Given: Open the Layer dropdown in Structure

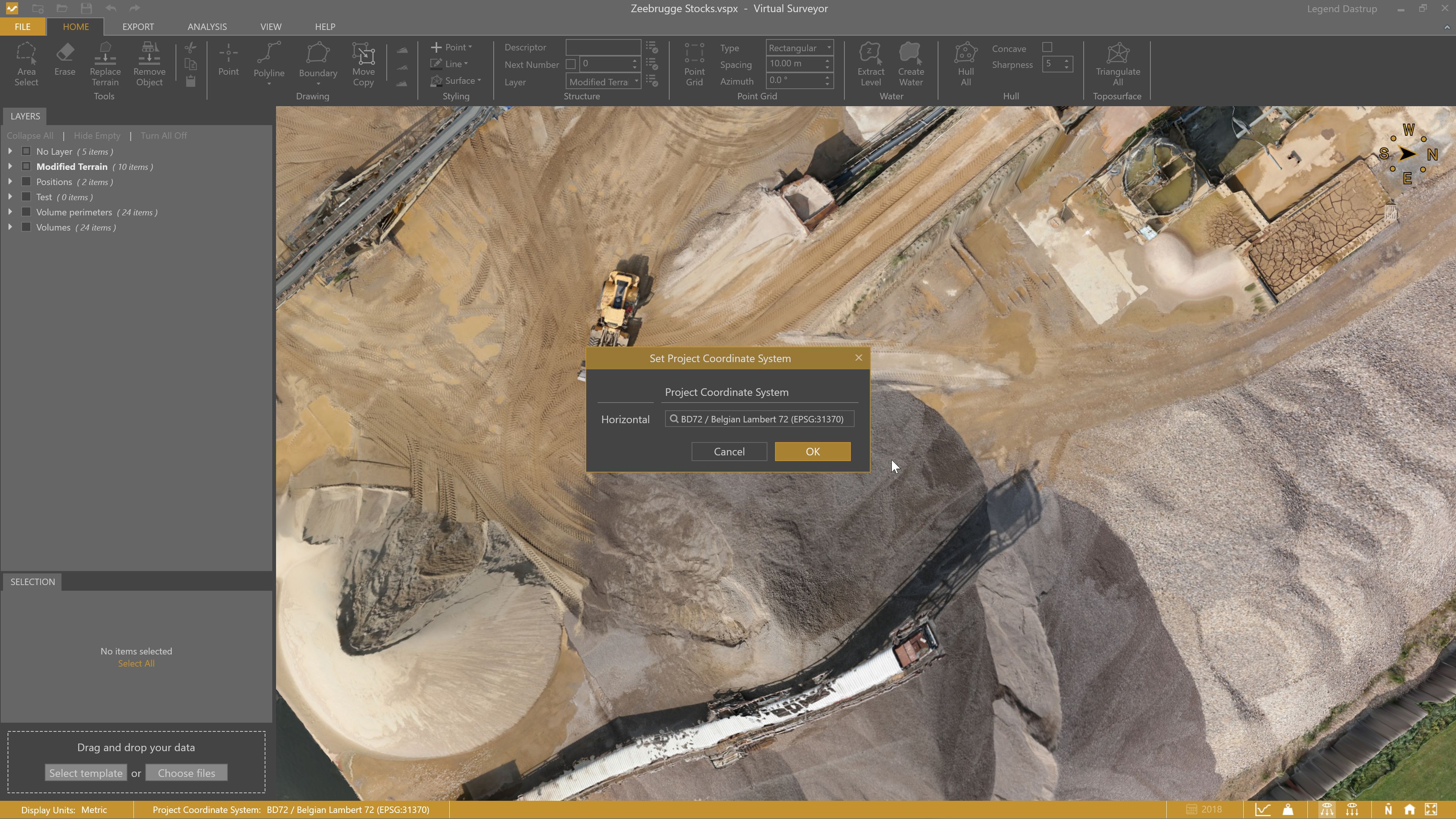Looking at the screenshot, I should click(603, 82).
